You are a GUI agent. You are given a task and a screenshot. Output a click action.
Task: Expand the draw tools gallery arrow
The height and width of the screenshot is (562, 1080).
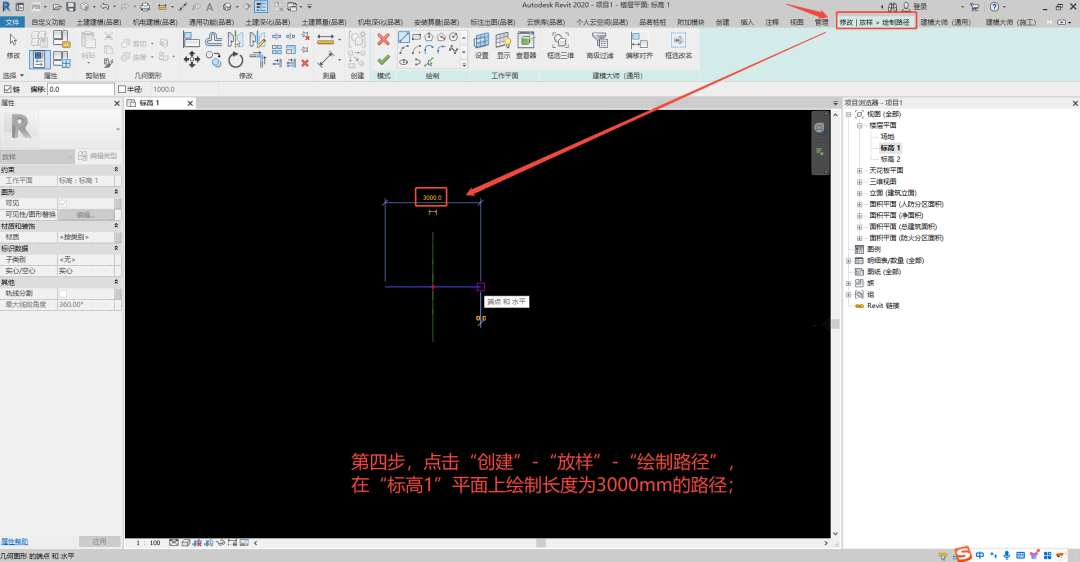pos(464,64)
